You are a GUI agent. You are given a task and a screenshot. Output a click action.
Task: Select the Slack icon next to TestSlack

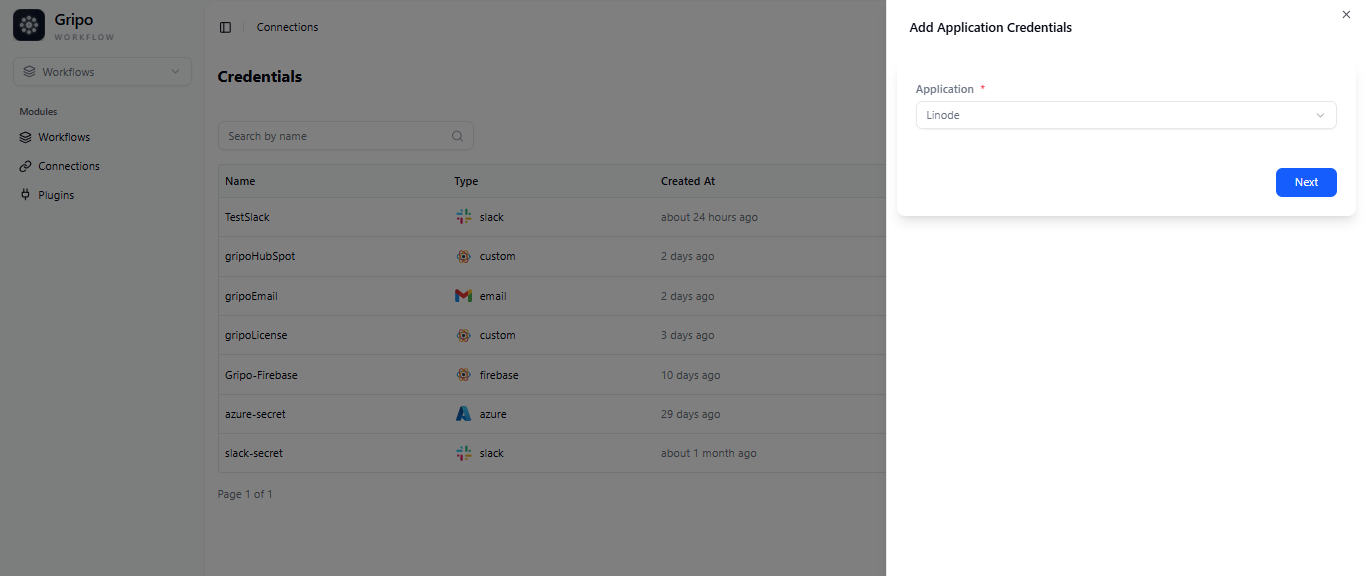point(463,216)
